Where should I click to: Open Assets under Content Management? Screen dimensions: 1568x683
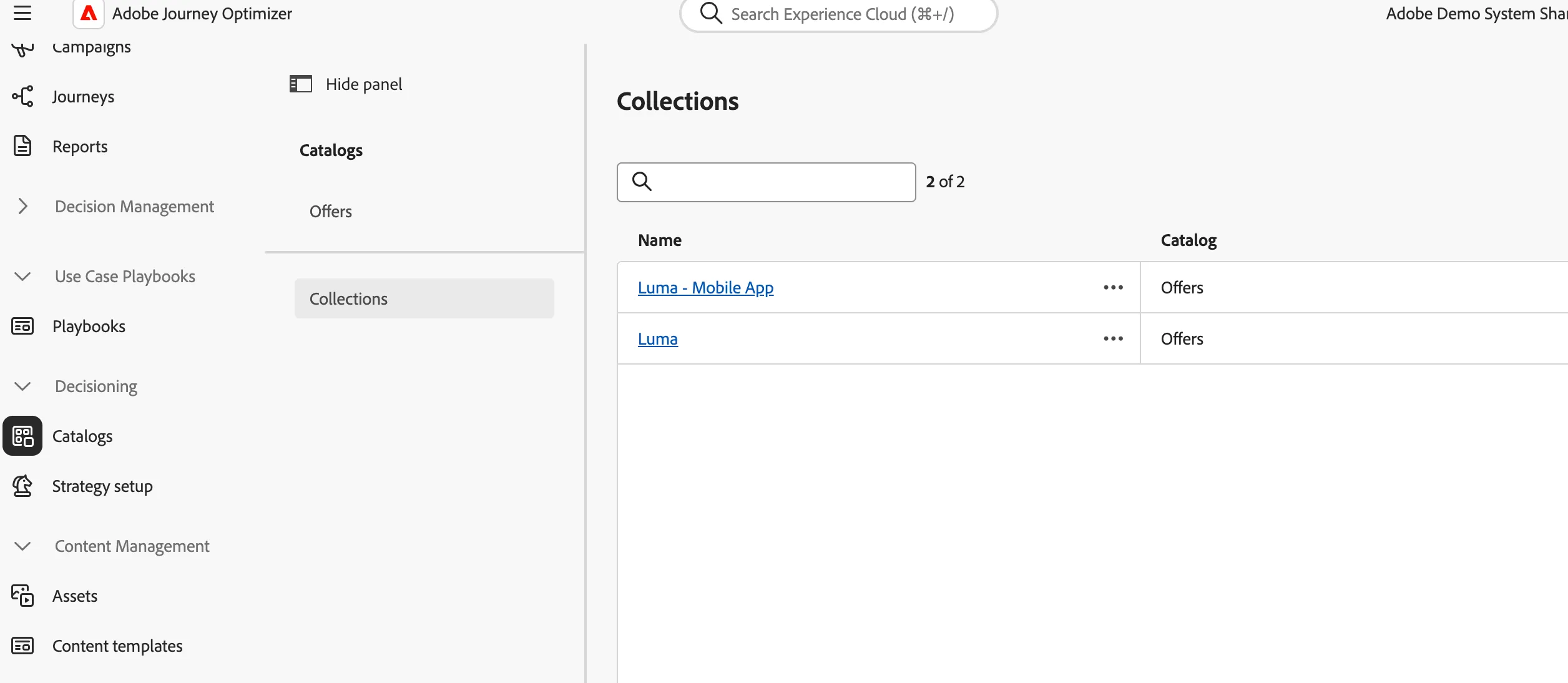[x=75, y=596]
